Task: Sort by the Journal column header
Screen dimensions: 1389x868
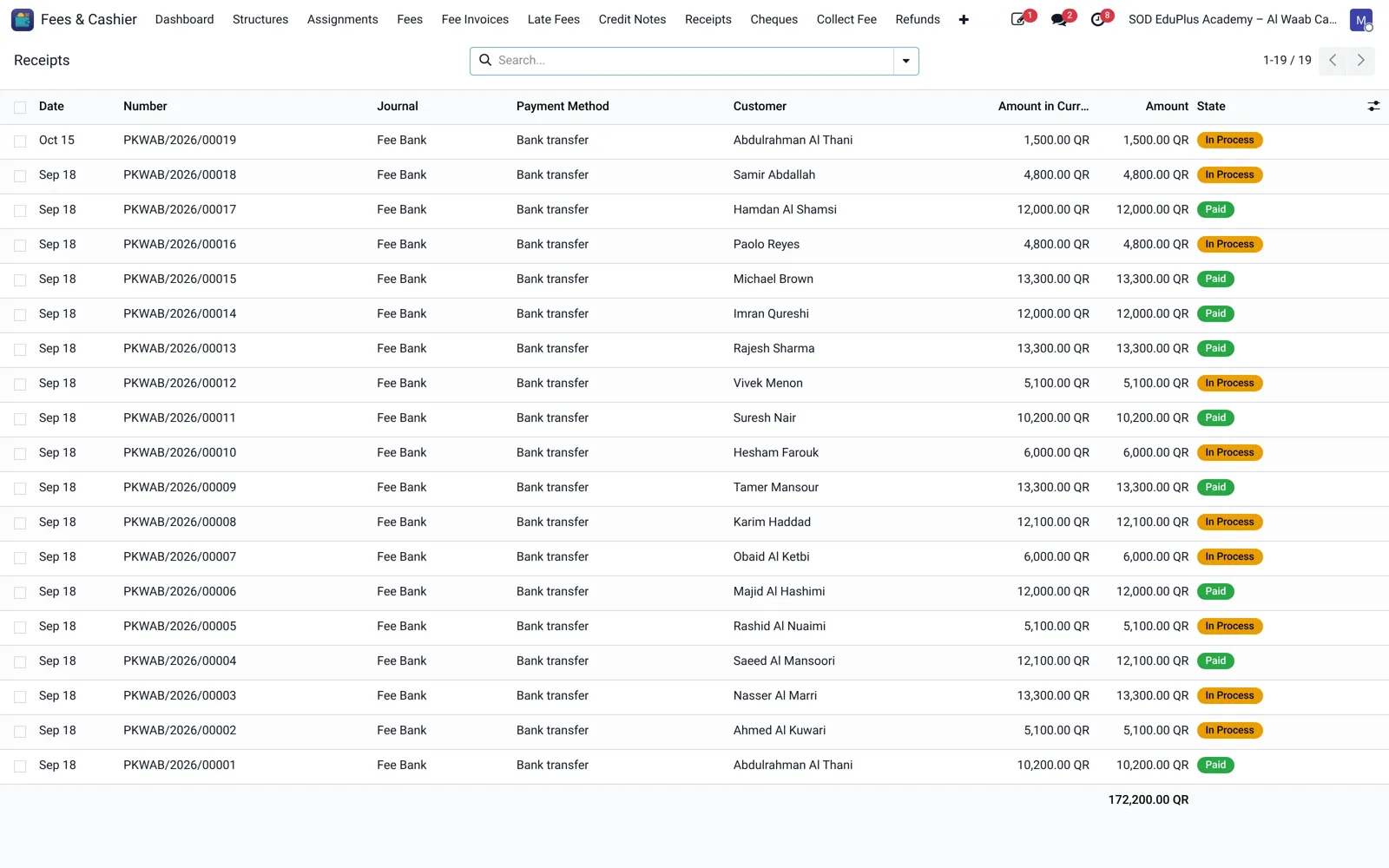Action: click(x=398, y=106)
